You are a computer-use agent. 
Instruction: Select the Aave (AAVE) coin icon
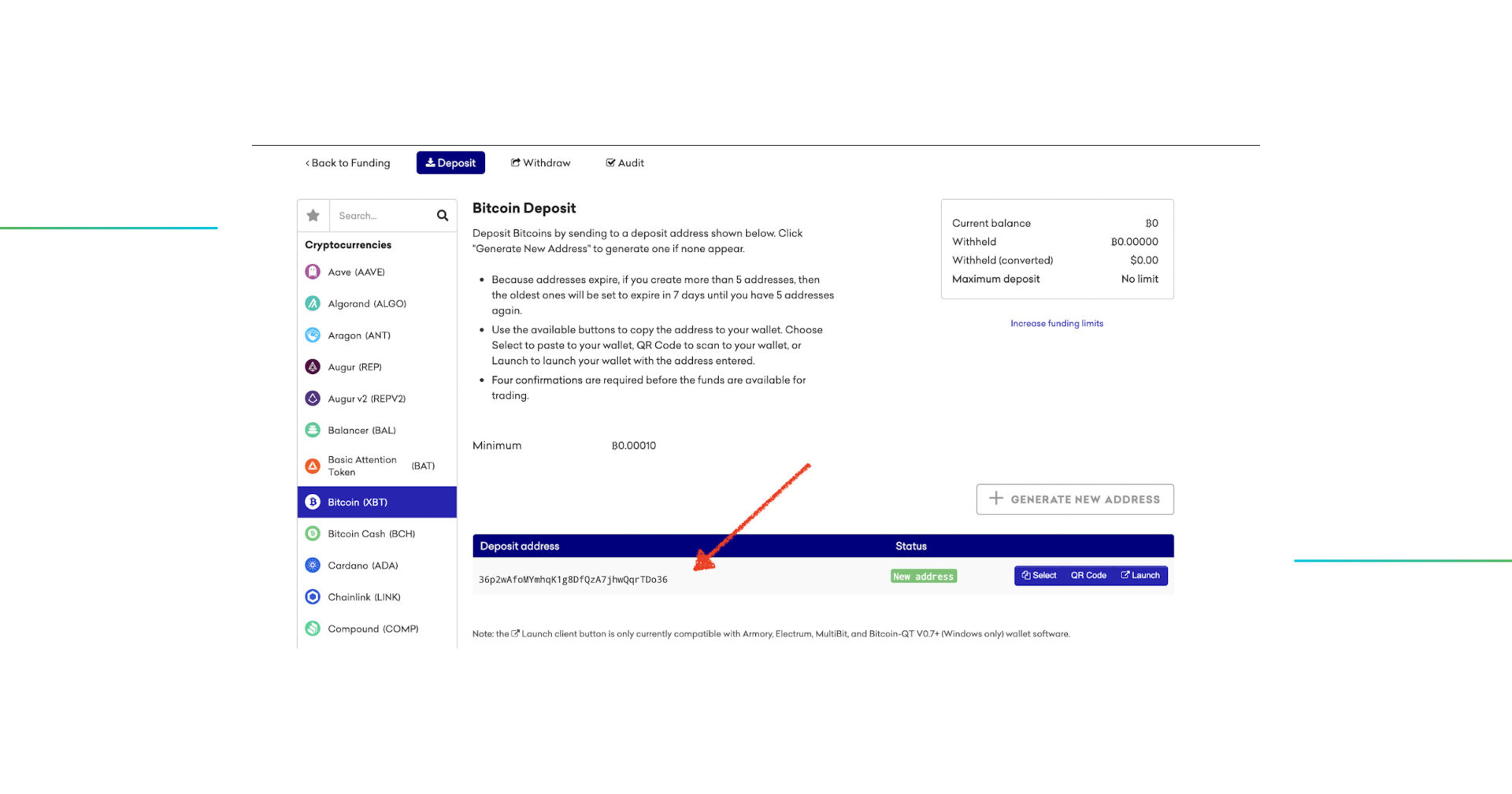[313, 271]
